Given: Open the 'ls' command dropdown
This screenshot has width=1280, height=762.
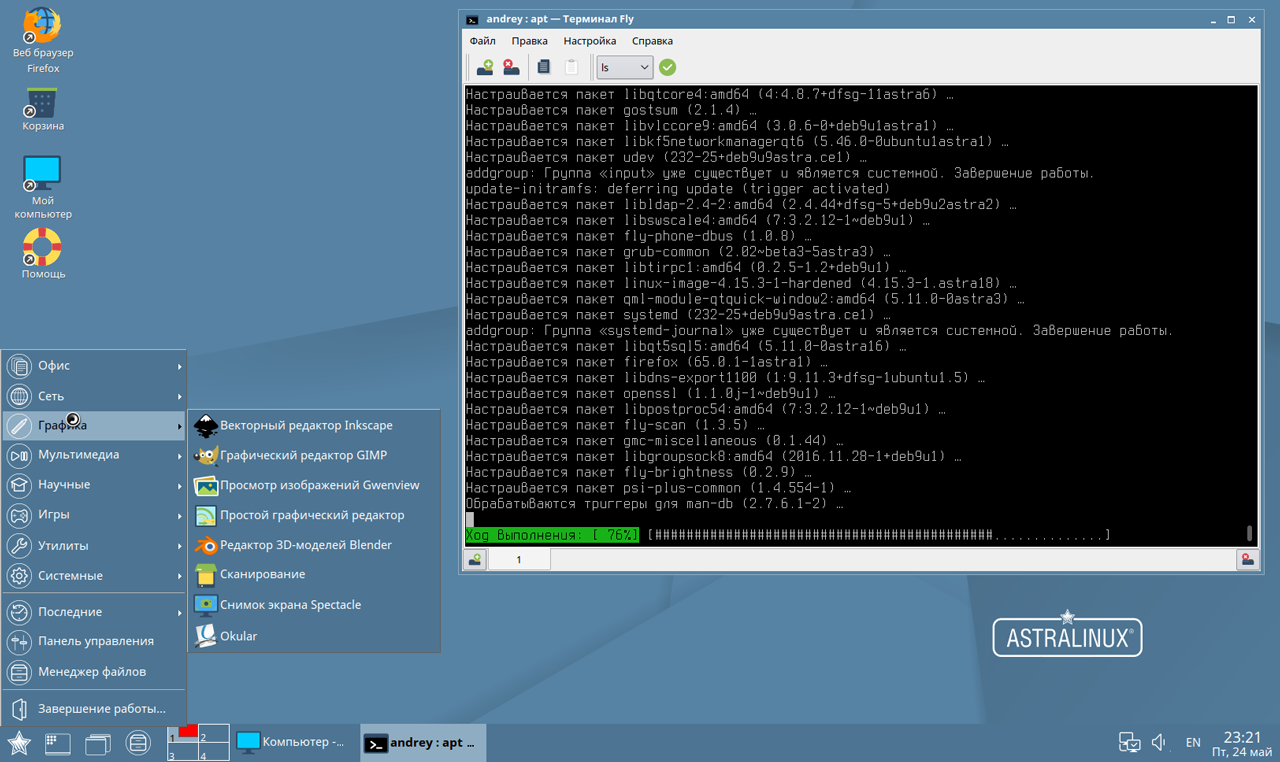Looking at the screenshot, I should point(625,67).
